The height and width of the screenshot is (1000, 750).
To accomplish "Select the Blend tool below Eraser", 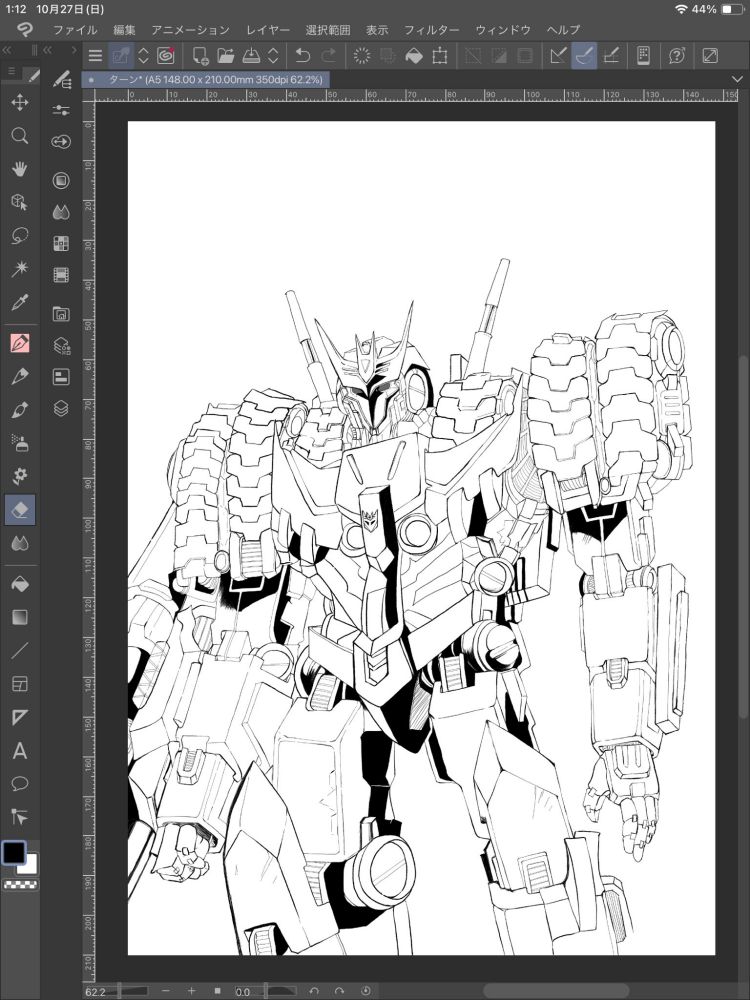I will point(20,543).
